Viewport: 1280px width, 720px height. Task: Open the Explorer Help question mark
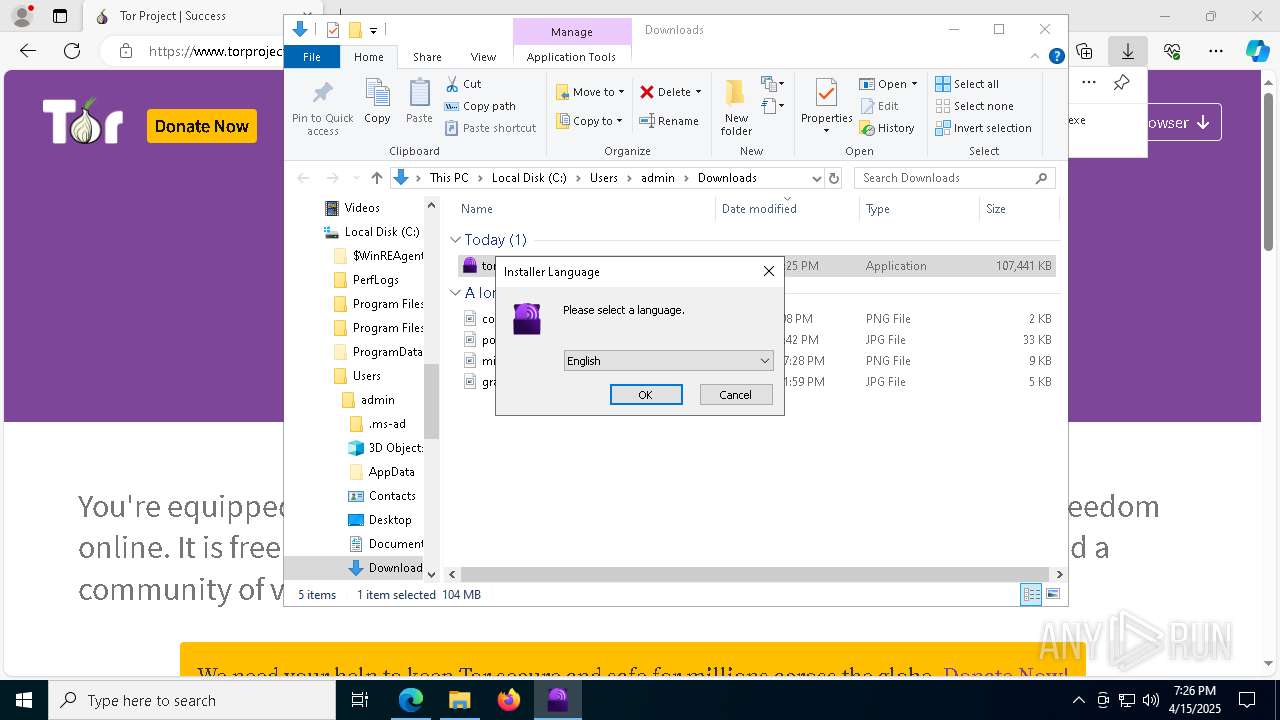tap(1056, 57)
